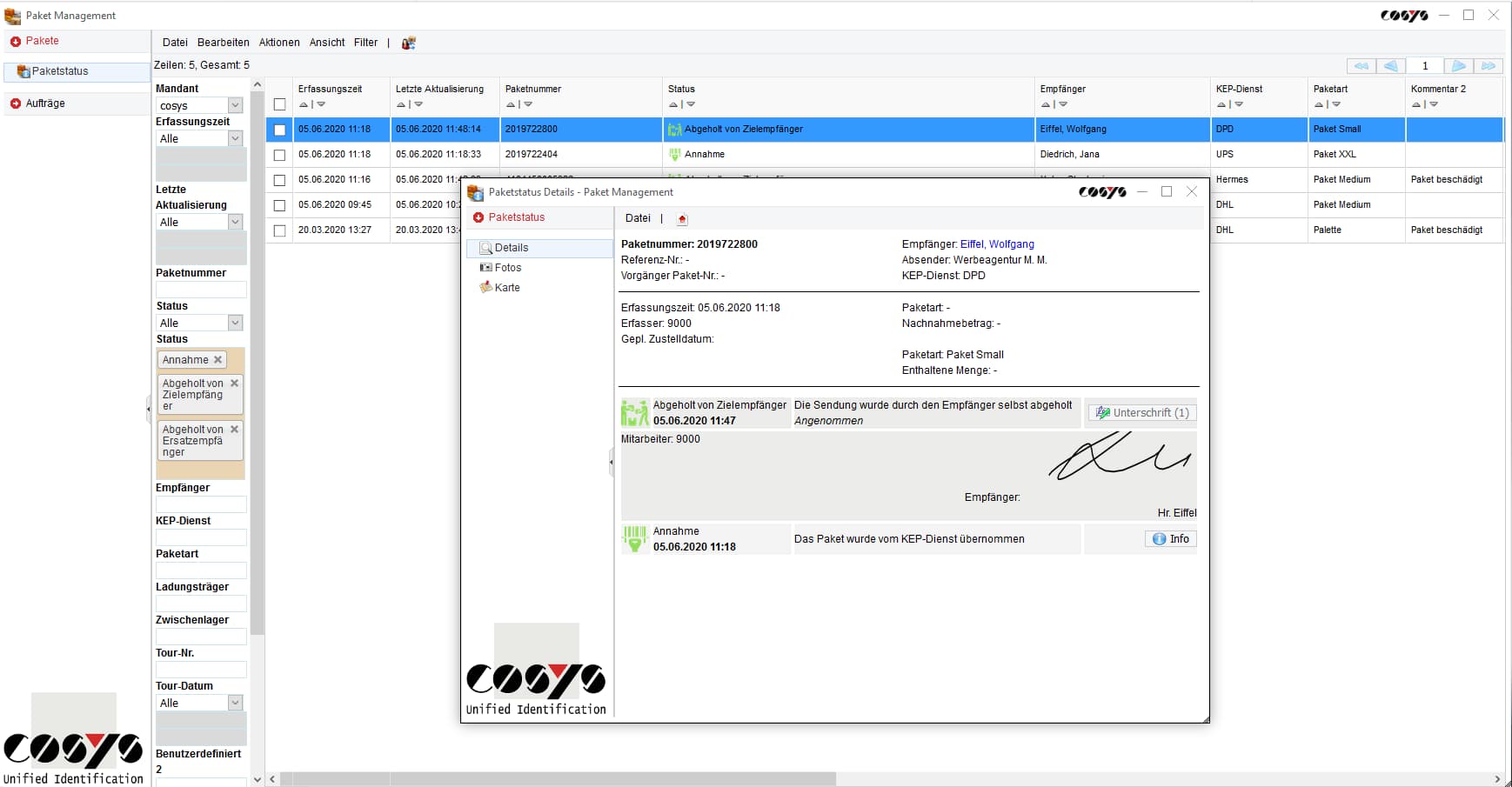
Task: Open the Mandant dropdown showing cosys
Action: [235, 104]
